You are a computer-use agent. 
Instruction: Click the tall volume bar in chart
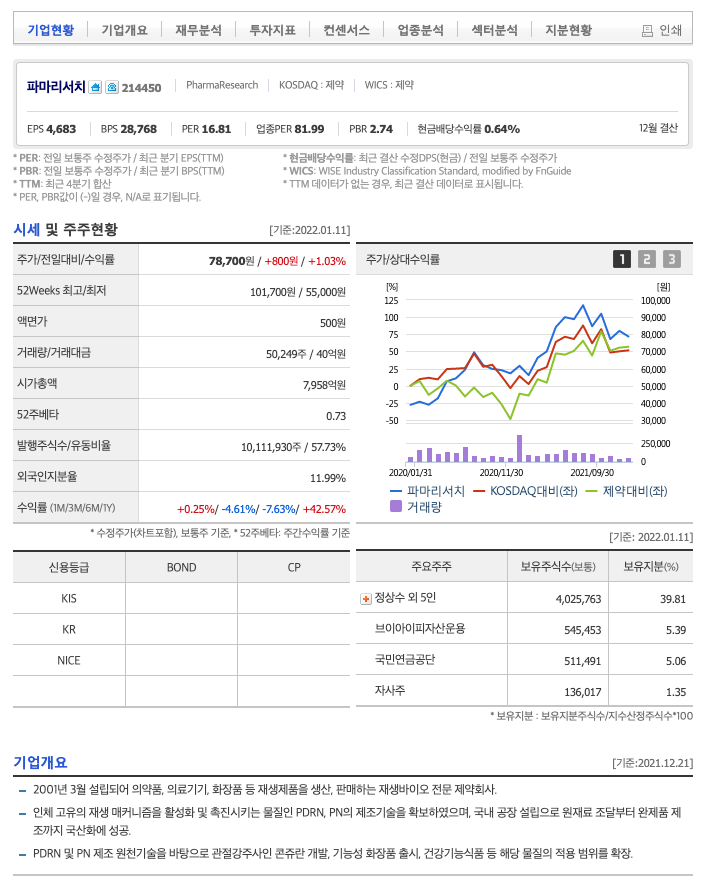click(x=519, y=448)
